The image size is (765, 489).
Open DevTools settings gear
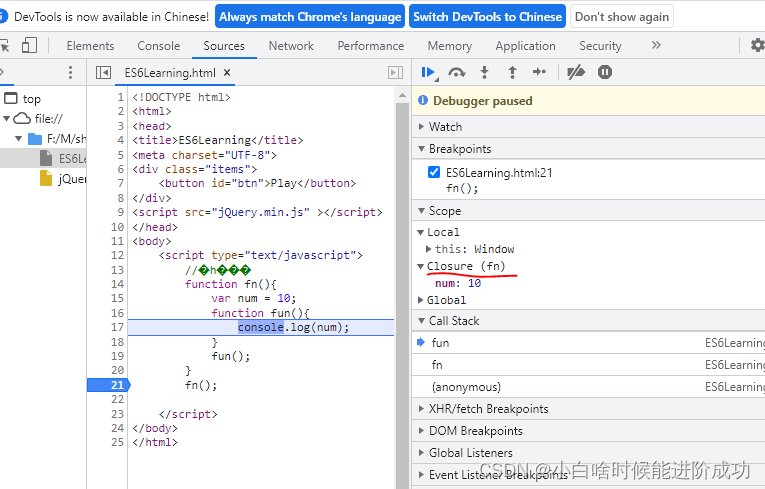(x=757, y=46)
